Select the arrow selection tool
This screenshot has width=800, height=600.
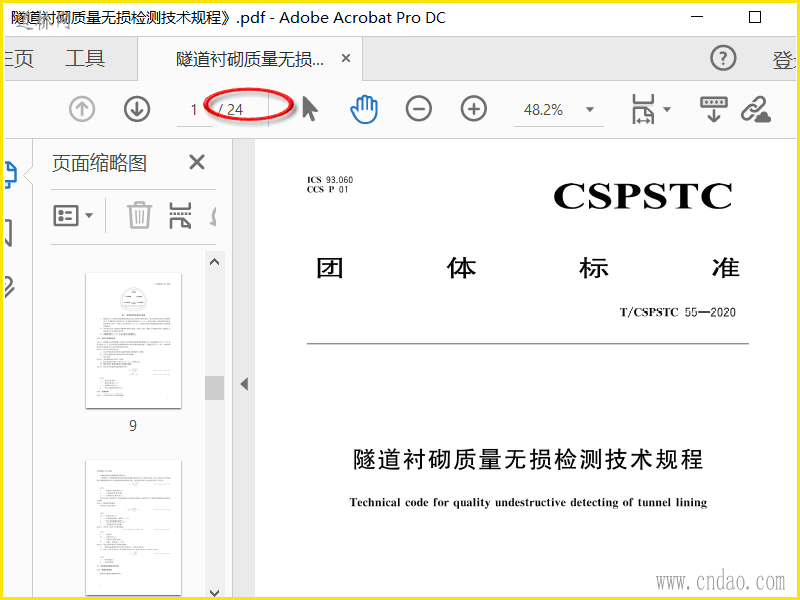pyautogui.click(x=310, y=109)
